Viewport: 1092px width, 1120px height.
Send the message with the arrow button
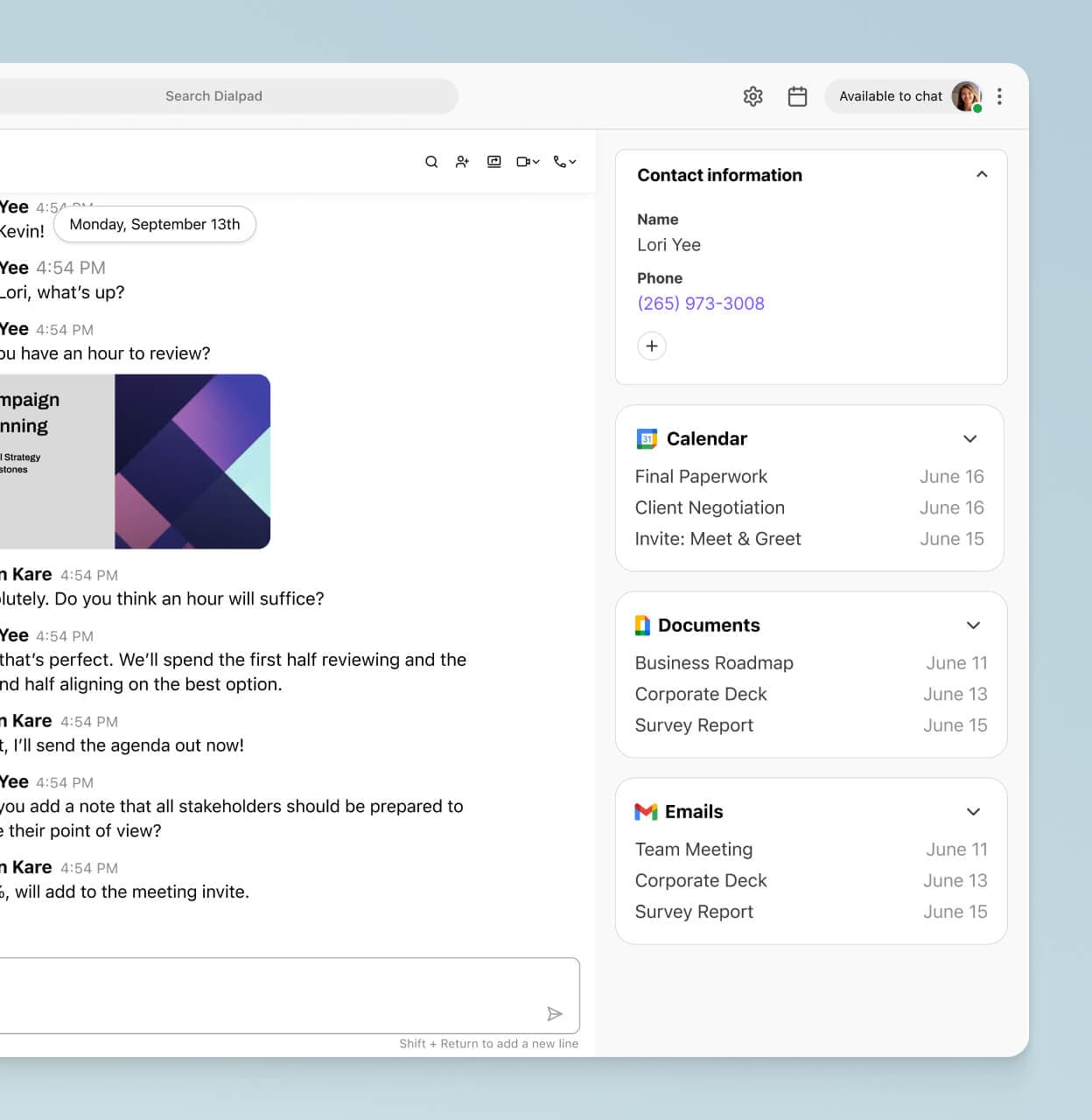(555, 1013)
